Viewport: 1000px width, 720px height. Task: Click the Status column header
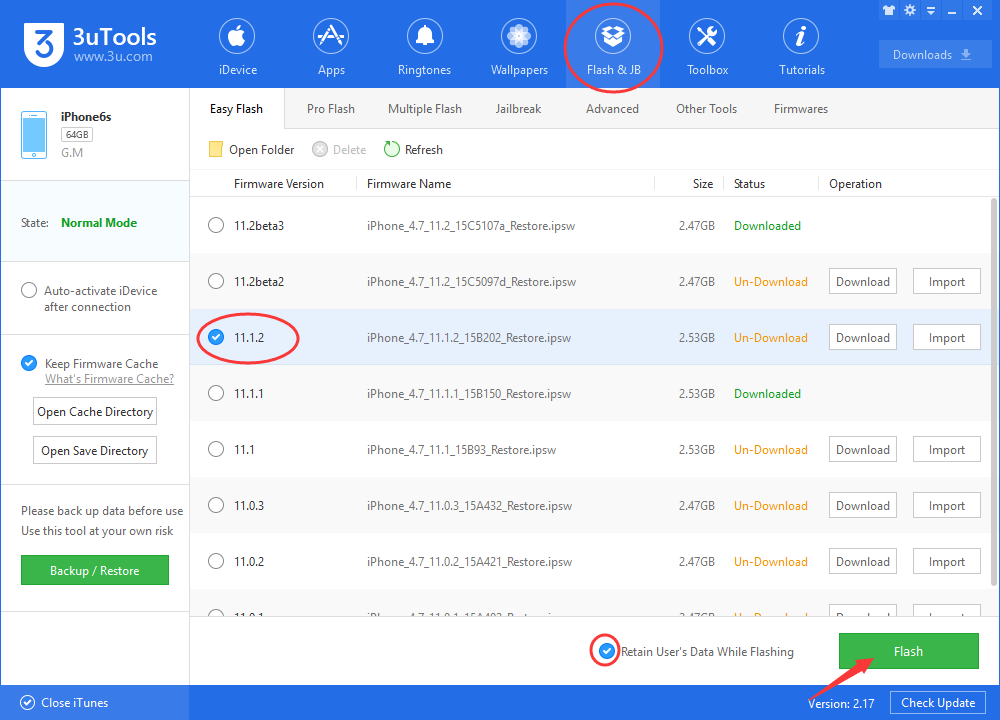(x=749, y=184)
